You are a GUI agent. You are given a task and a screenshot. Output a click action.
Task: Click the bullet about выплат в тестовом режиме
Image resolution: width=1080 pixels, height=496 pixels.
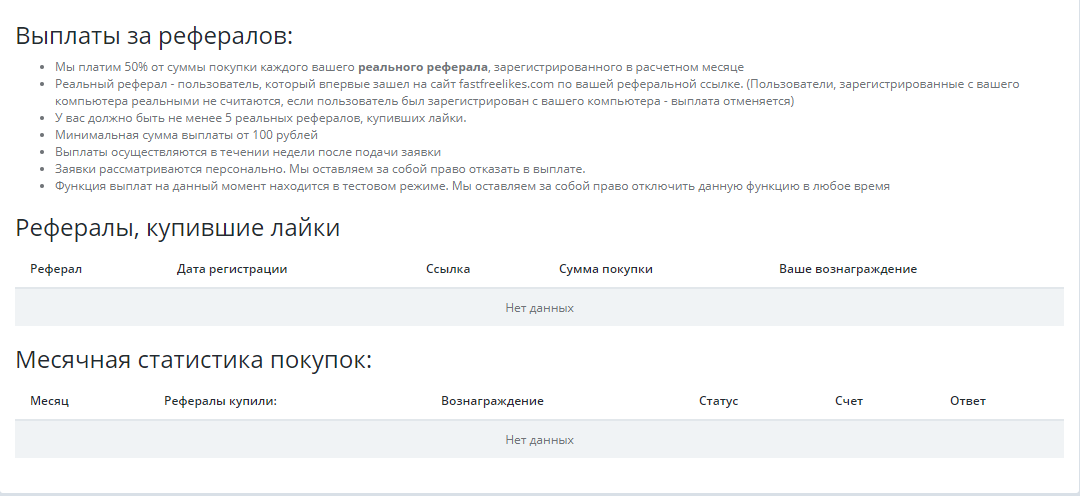pos(472,186)
